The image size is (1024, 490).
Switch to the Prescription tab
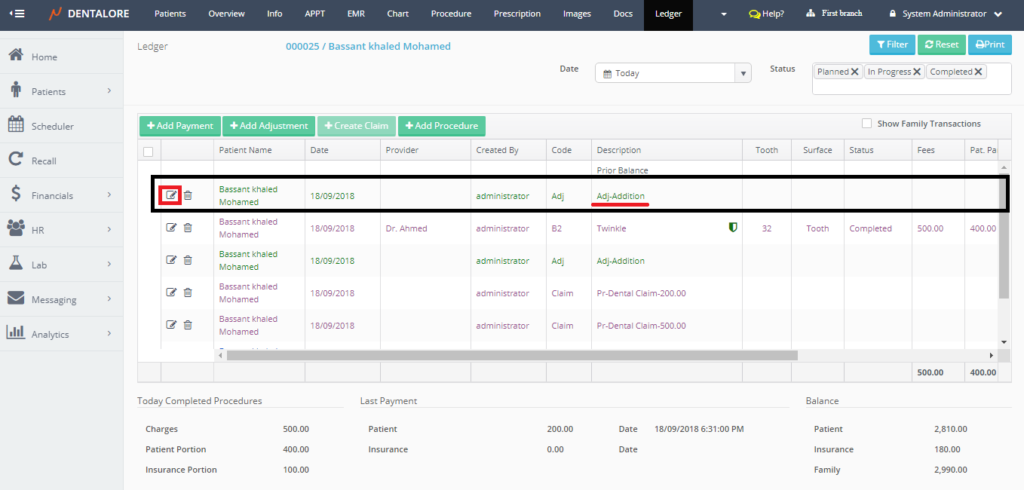(517, 14)
